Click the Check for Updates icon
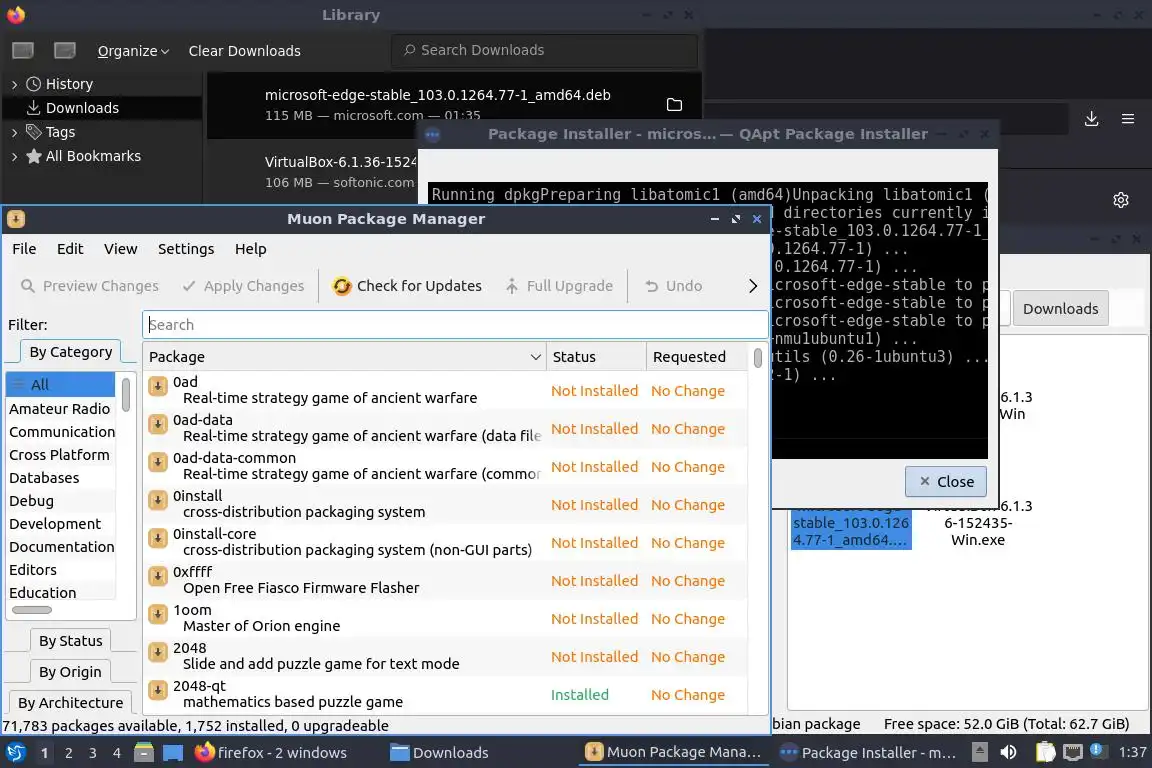Image resolution: width=1152 pixels, height=768 pixels. click(x=342, y=286)
